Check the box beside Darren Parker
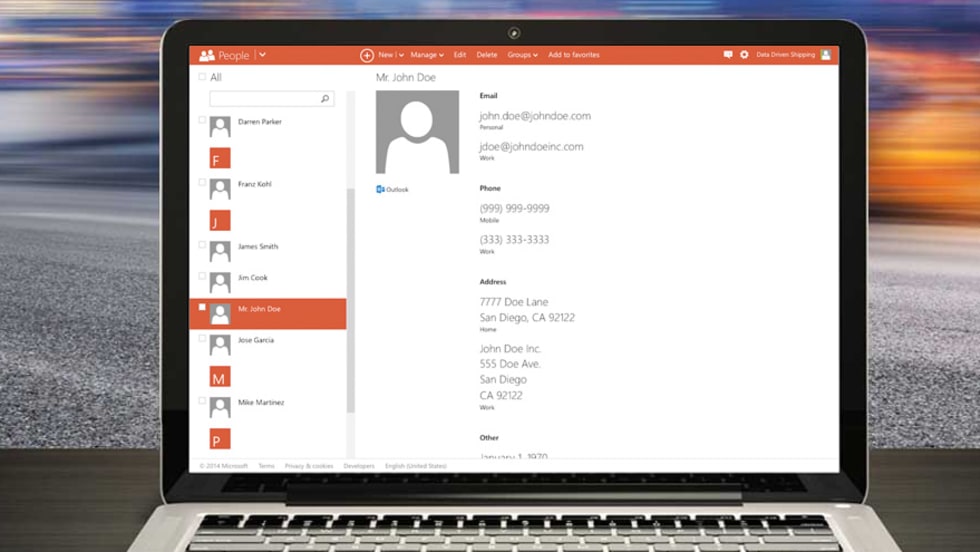 point(202,120)
